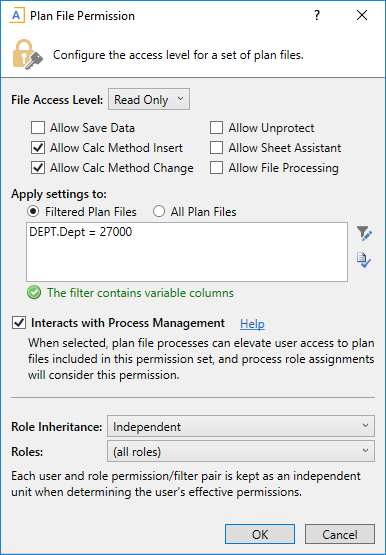Click the OK button
This screenshot has height=555, width=386.
tap(260, 534)
